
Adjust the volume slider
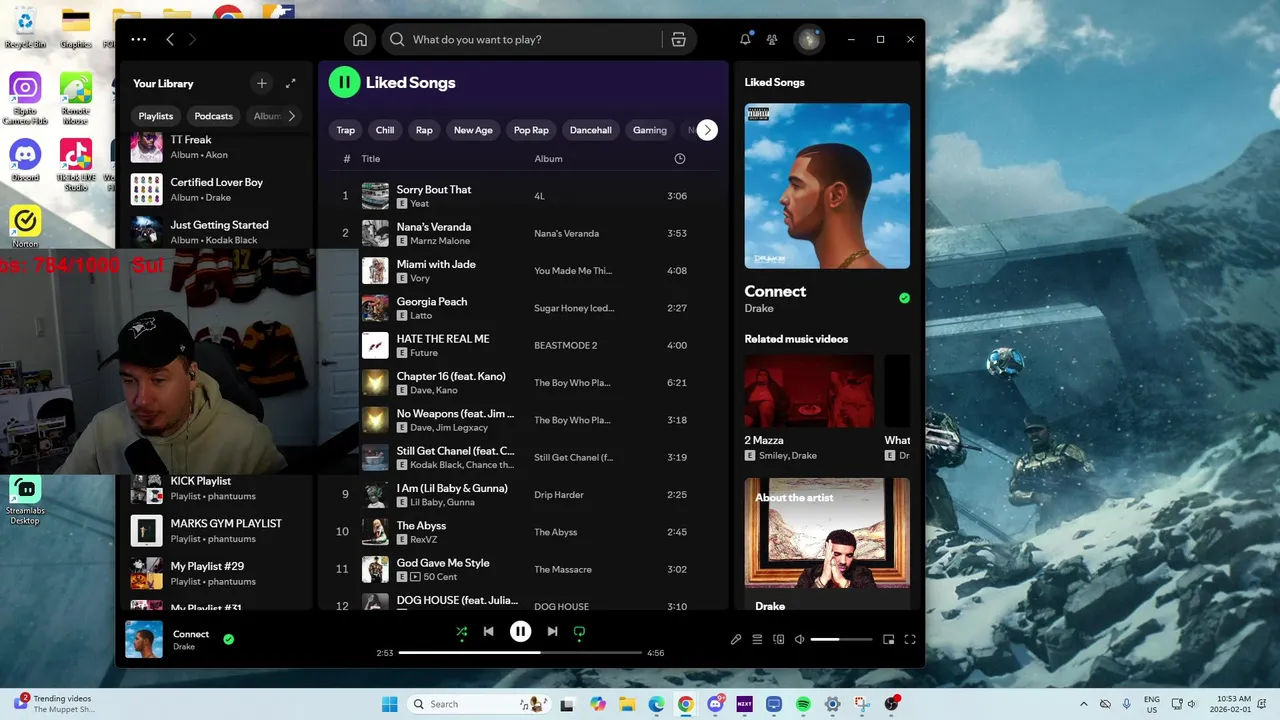pos(839,639)
